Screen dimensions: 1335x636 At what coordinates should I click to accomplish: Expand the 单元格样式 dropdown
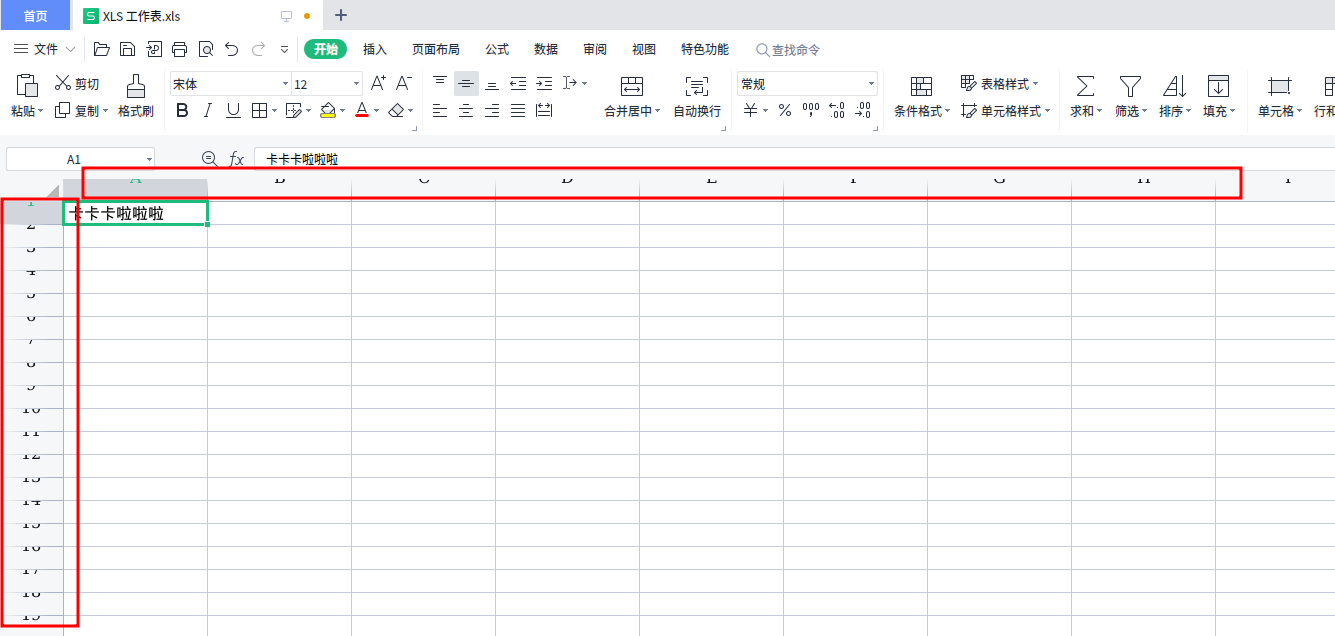[1047, 112]
